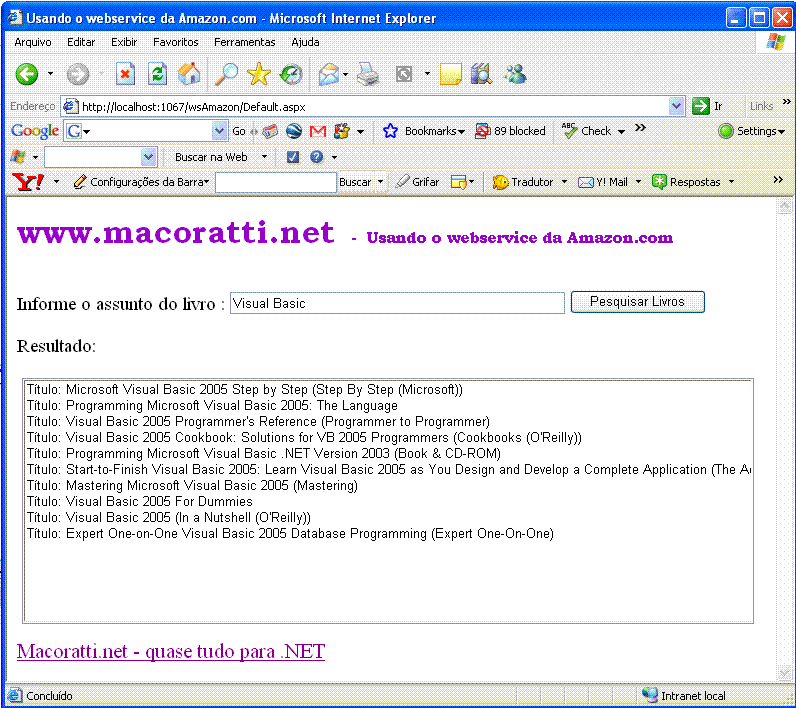Select result Expert One-on-One Visual Basic 2005
796x708 pixels.
(x=290, y=533)
